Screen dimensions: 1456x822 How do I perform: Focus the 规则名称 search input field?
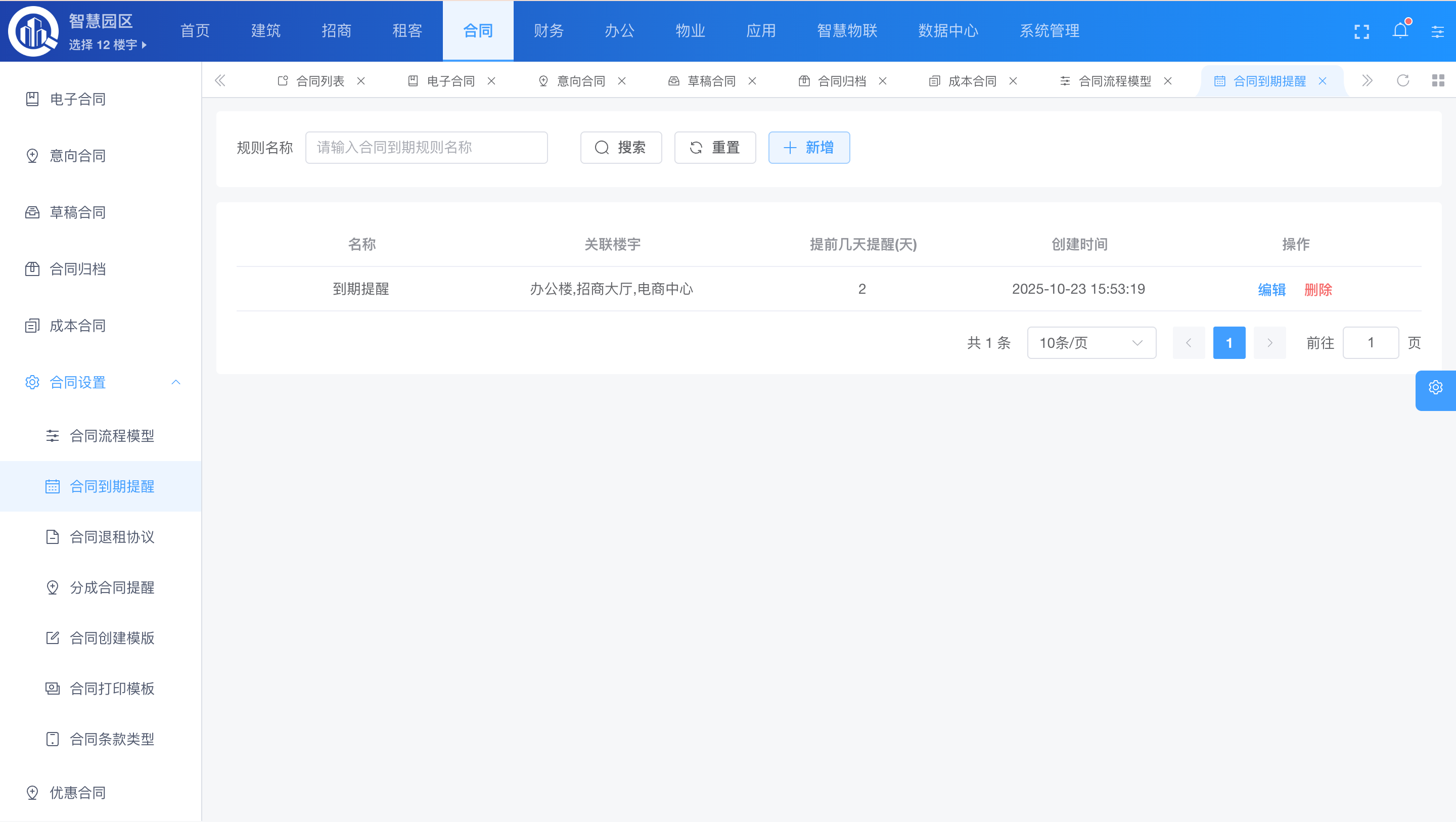[426, 148]
